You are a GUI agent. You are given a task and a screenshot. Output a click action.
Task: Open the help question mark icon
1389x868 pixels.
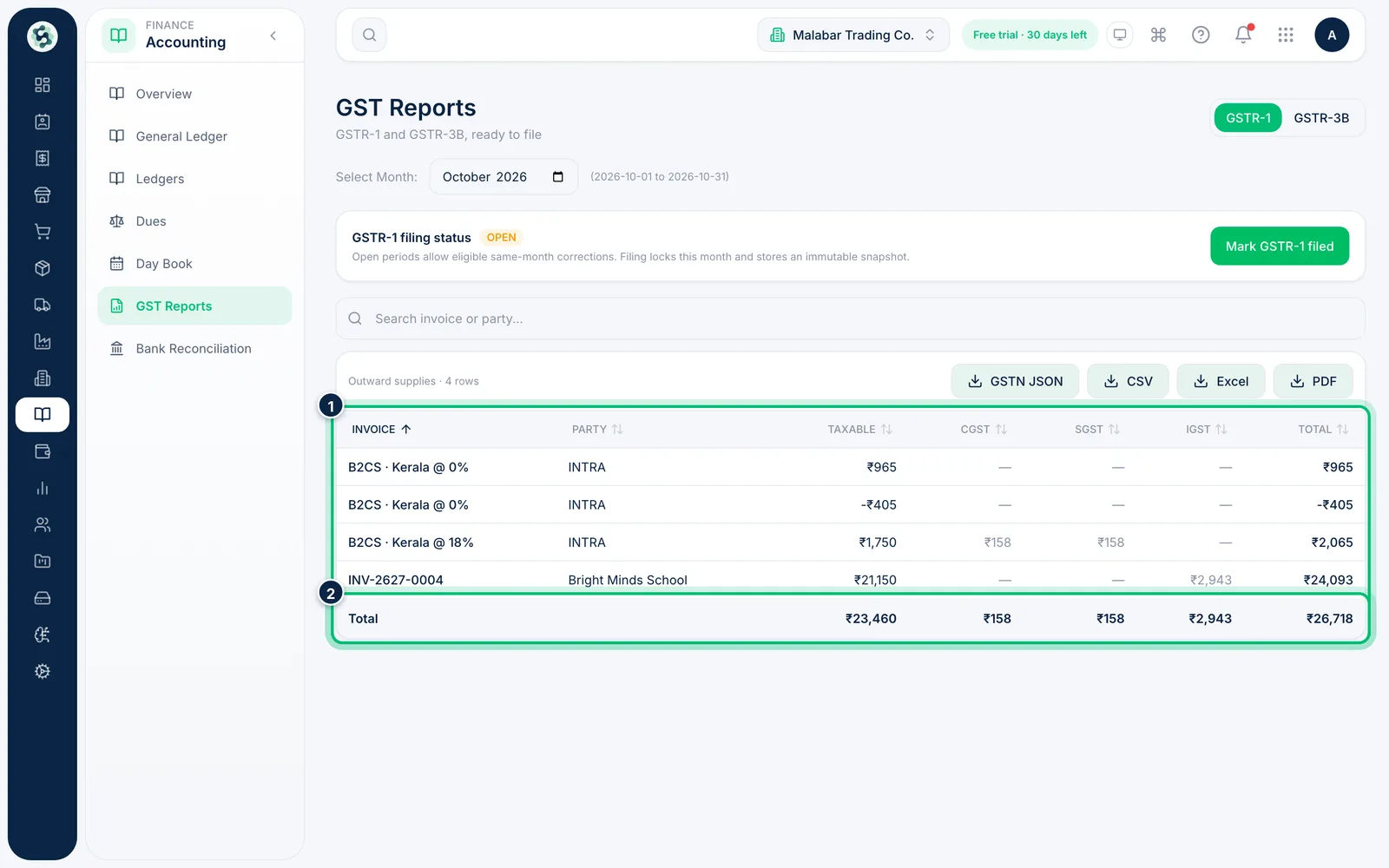(1201, 35)
